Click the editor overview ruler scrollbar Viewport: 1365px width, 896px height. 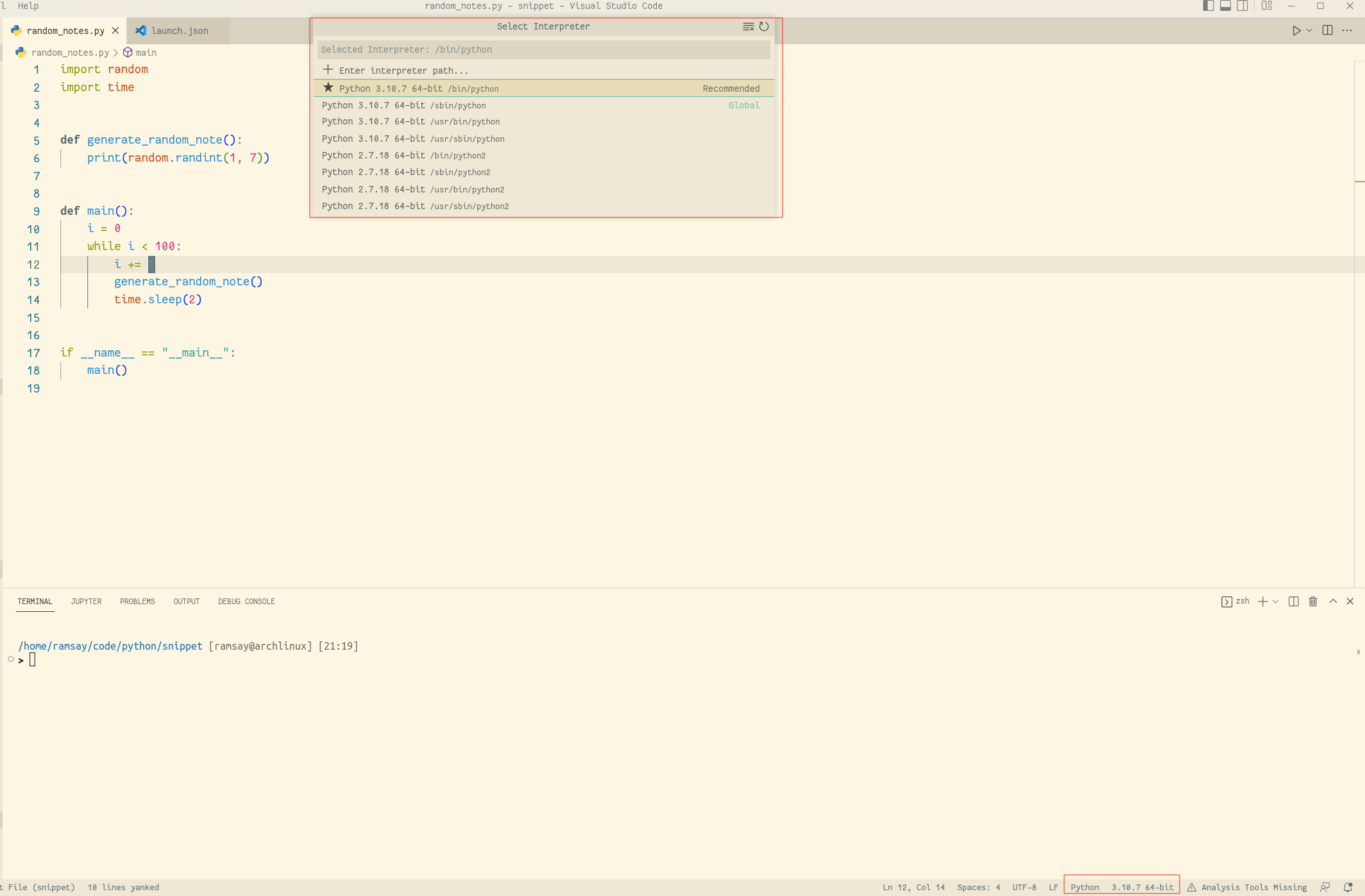1359,321
